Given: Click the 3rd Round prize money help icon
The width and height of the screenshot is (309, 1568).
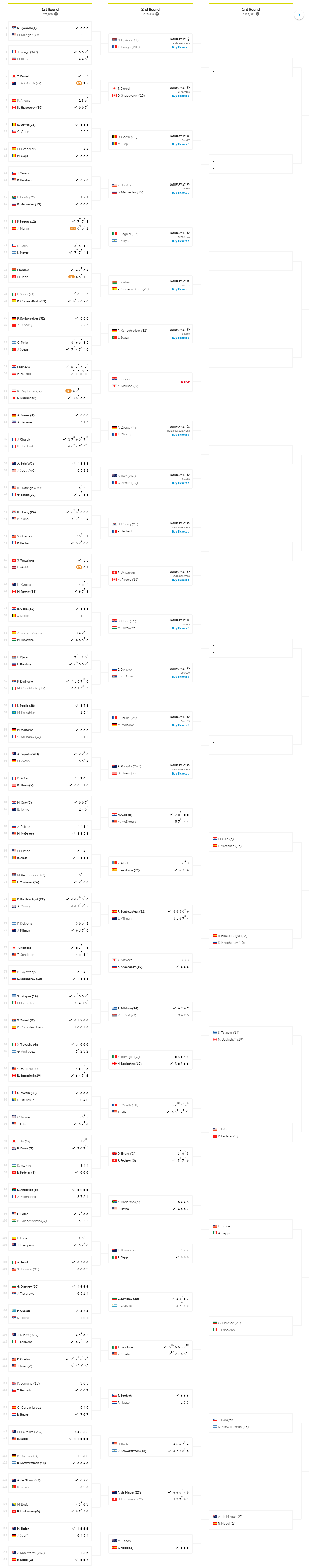Looking at the screenshot, I should coord(257,14).
